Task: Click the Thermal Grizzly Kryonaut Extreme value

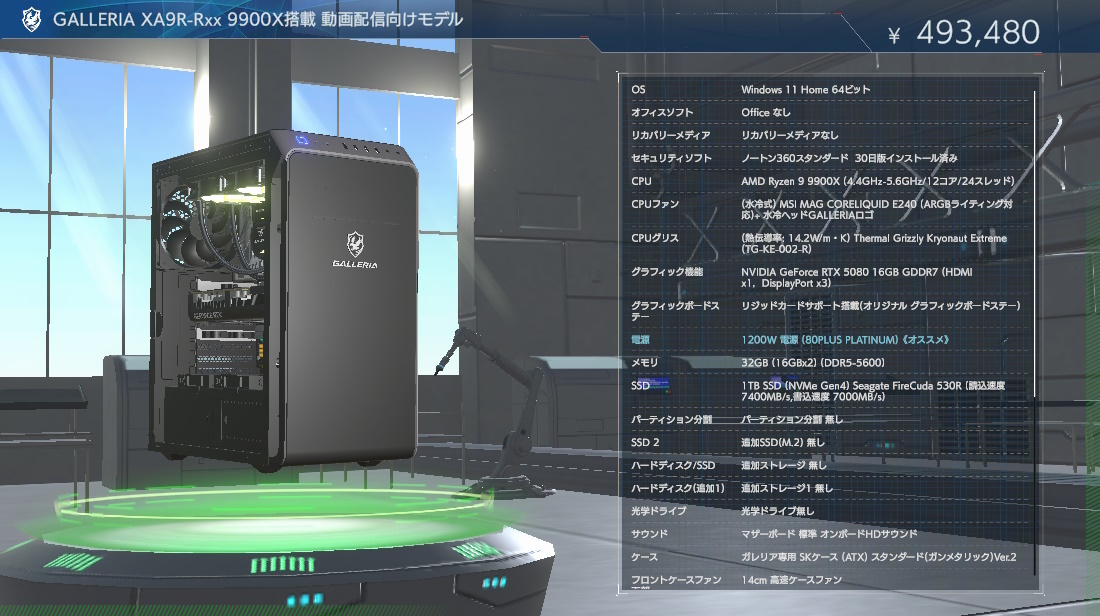Action: [873, 243]
